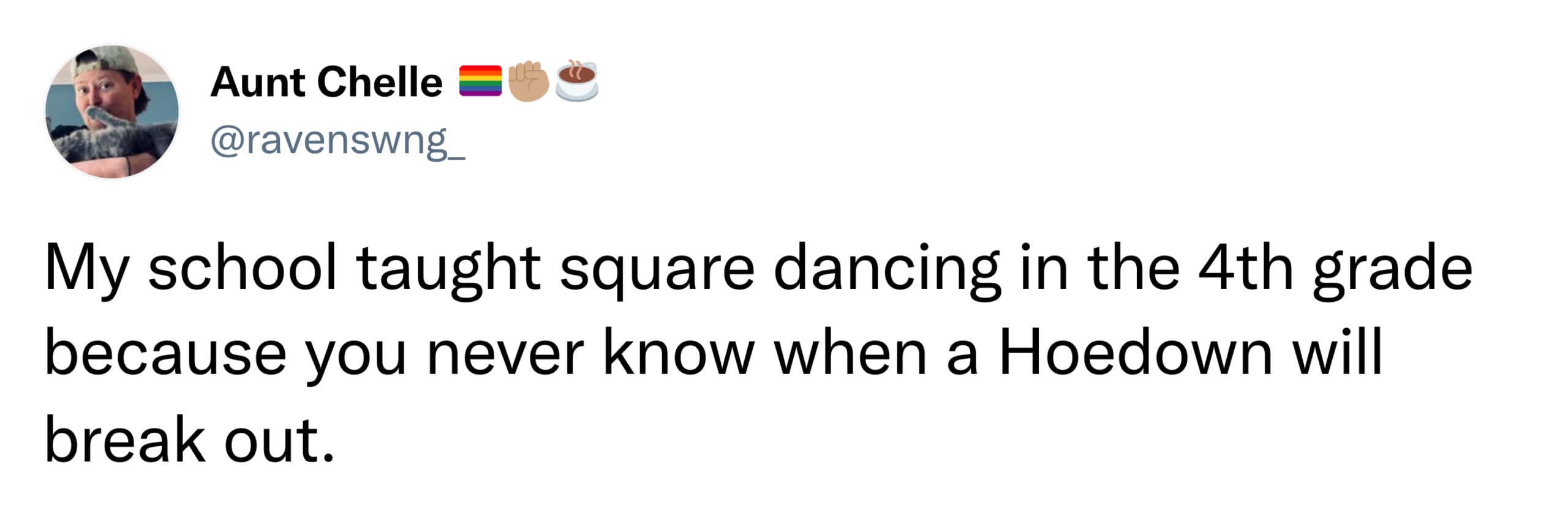Click the @ravenswng_ handle

[x=337, y=141]
